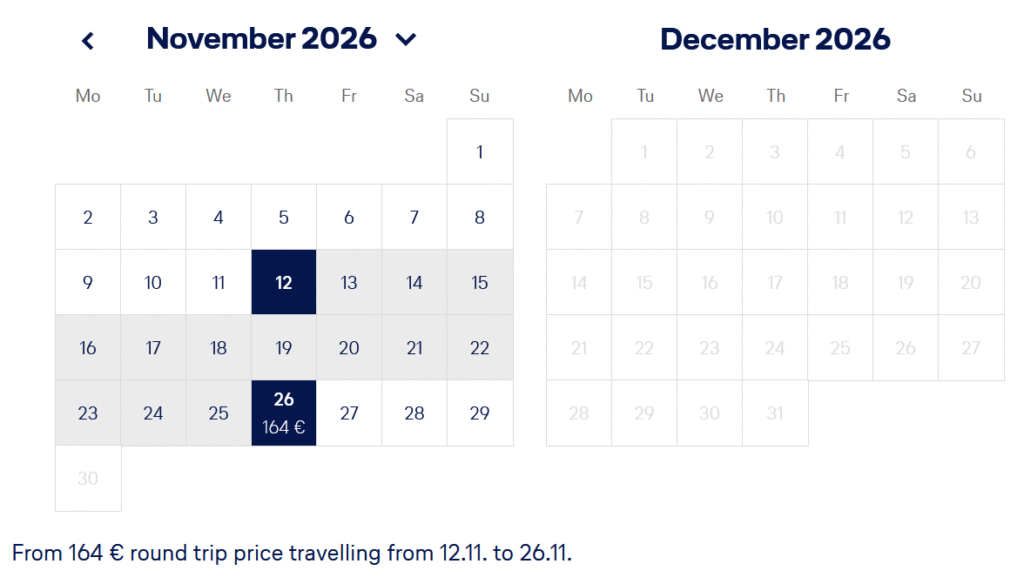Pick December 16 date cell
Screen dimensions: 1024x584
[x=710, y=282]
